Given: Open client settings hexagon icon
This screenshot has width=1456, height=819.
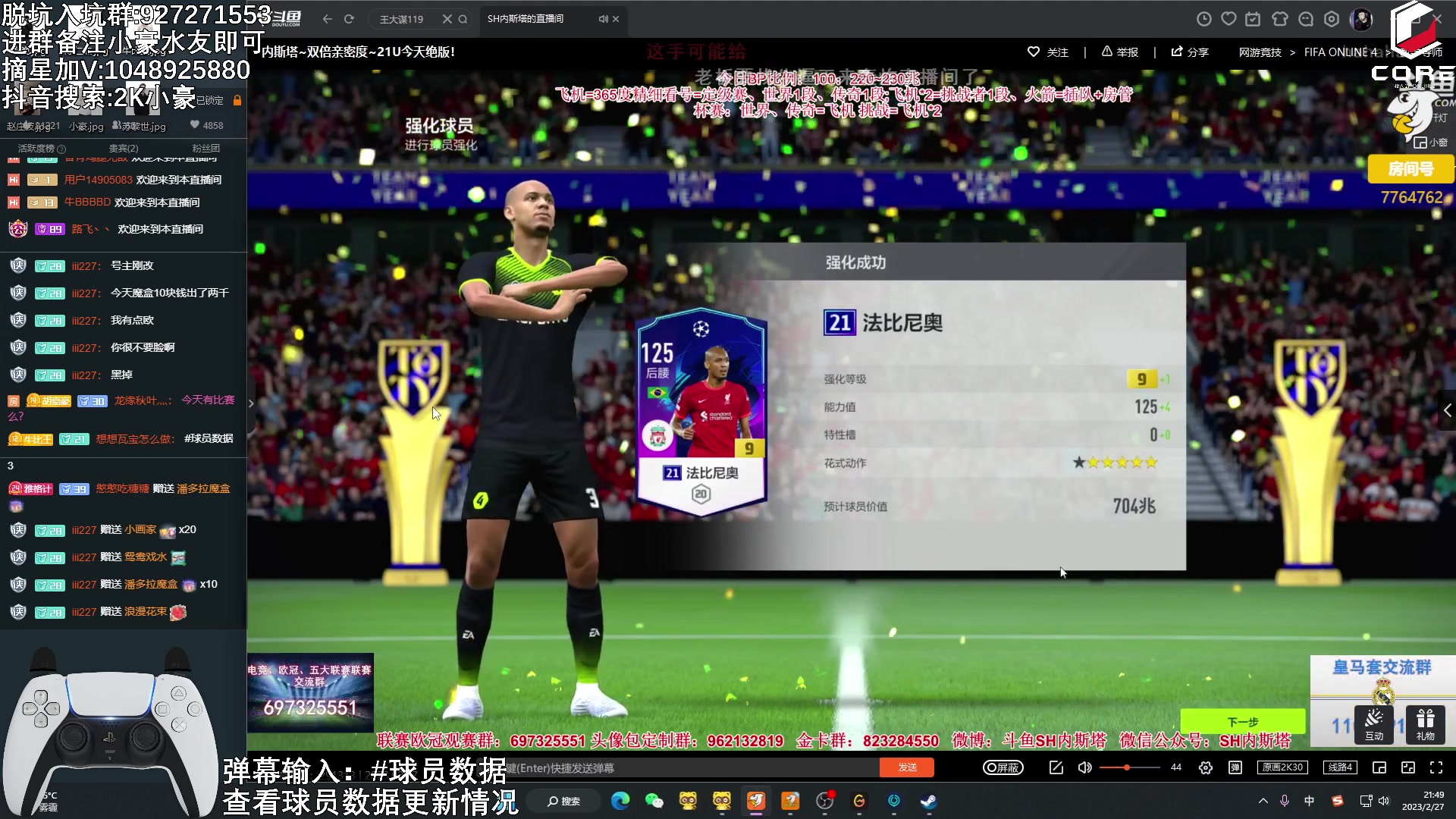Looking at the screenshot, I should tap(1332, 19).
